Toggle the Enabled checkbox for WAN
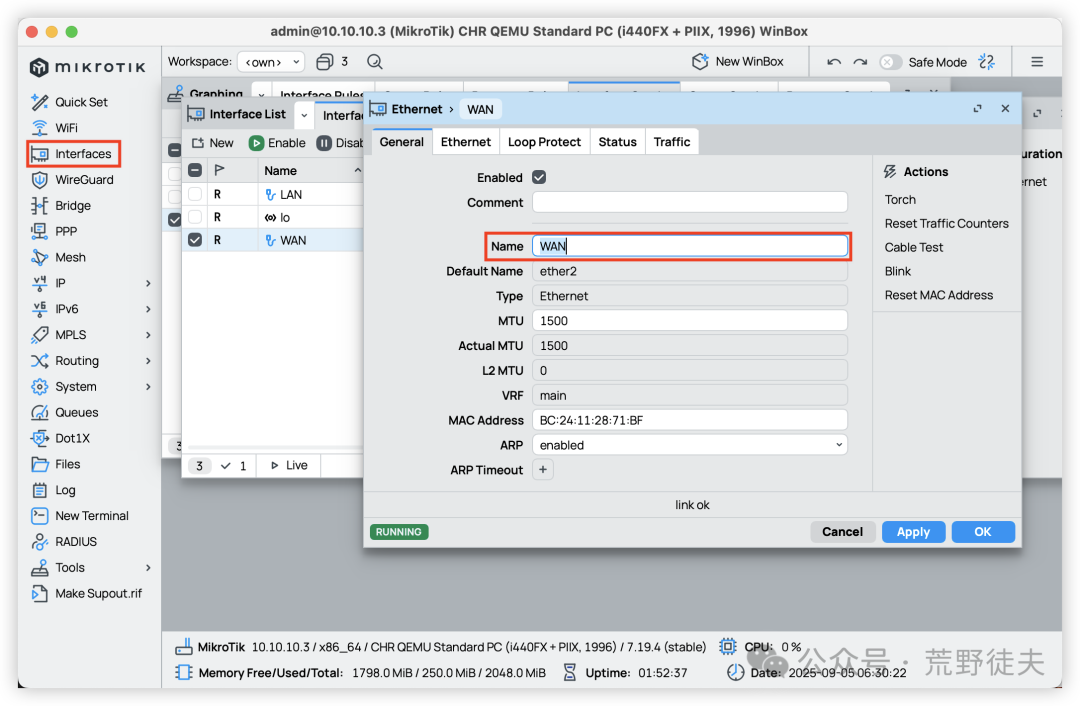 539,178
